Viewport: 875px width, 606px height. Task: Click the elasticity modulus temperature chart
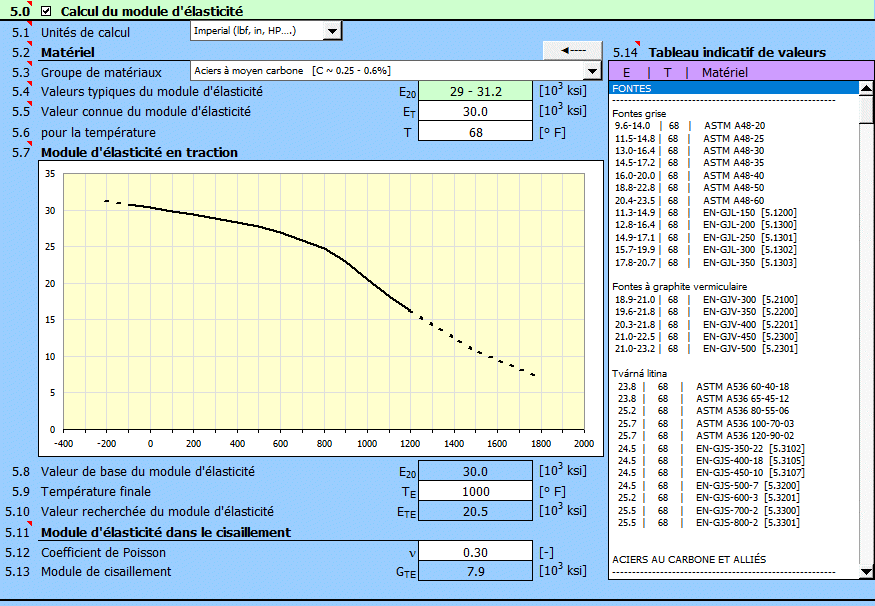(321, 309)
